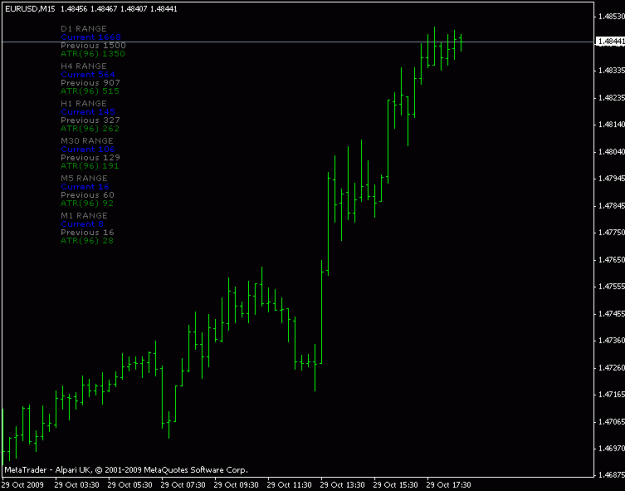Select the 'ATR(96) 1350' reading

(x=93, y=54)
